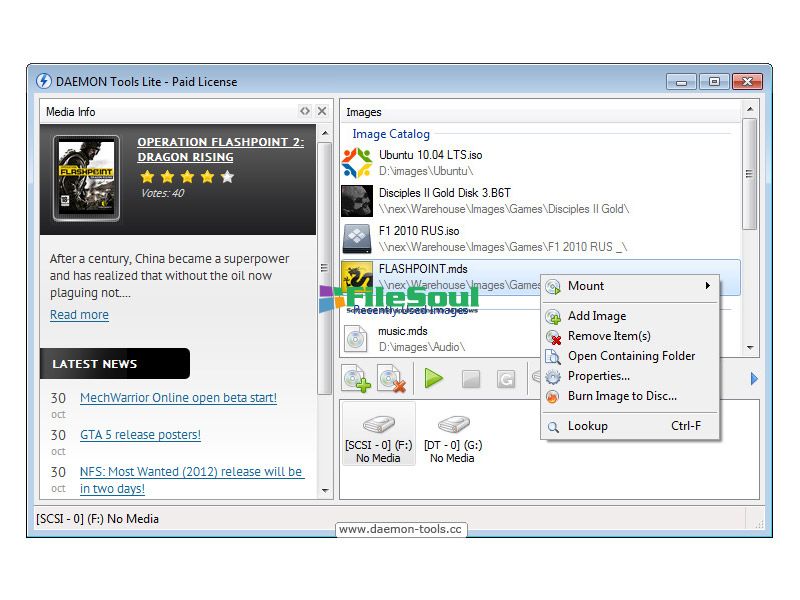Click the gray Unmount stop icon
The height and width of the screenshot is (600, 800).
[471, 379]
